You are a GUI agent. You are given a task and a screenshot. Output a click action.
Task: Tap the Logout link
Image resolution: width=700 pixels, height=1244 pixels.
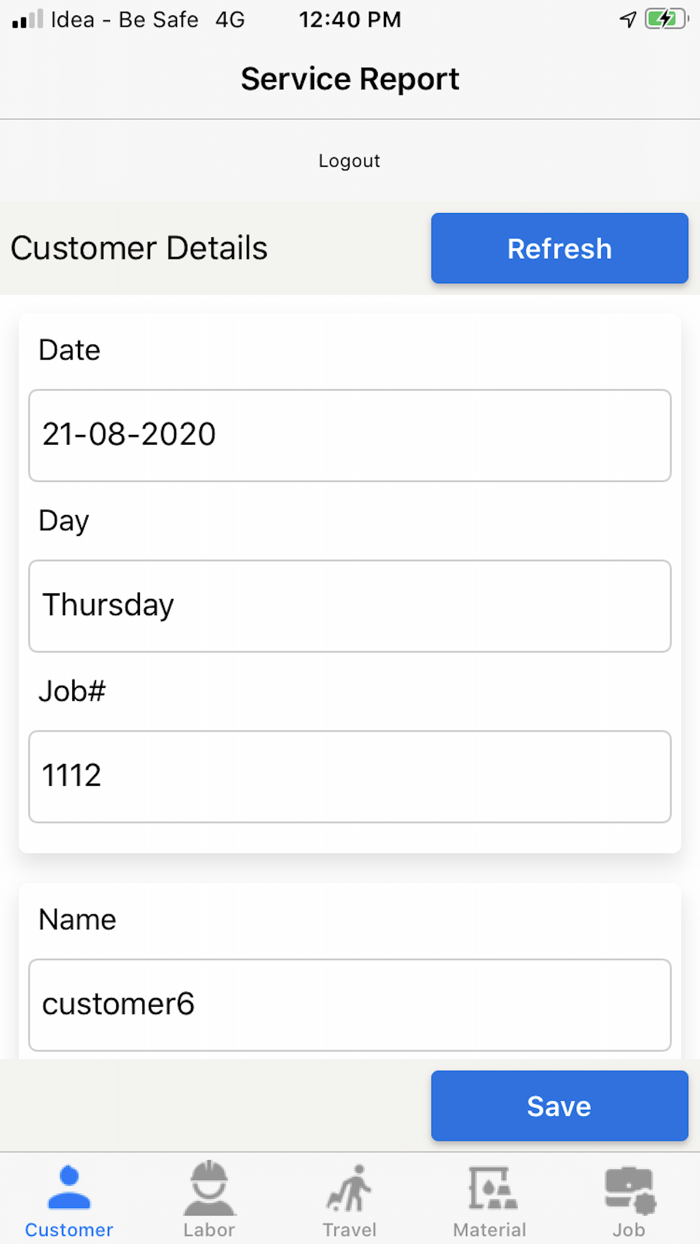click(349, 160)
